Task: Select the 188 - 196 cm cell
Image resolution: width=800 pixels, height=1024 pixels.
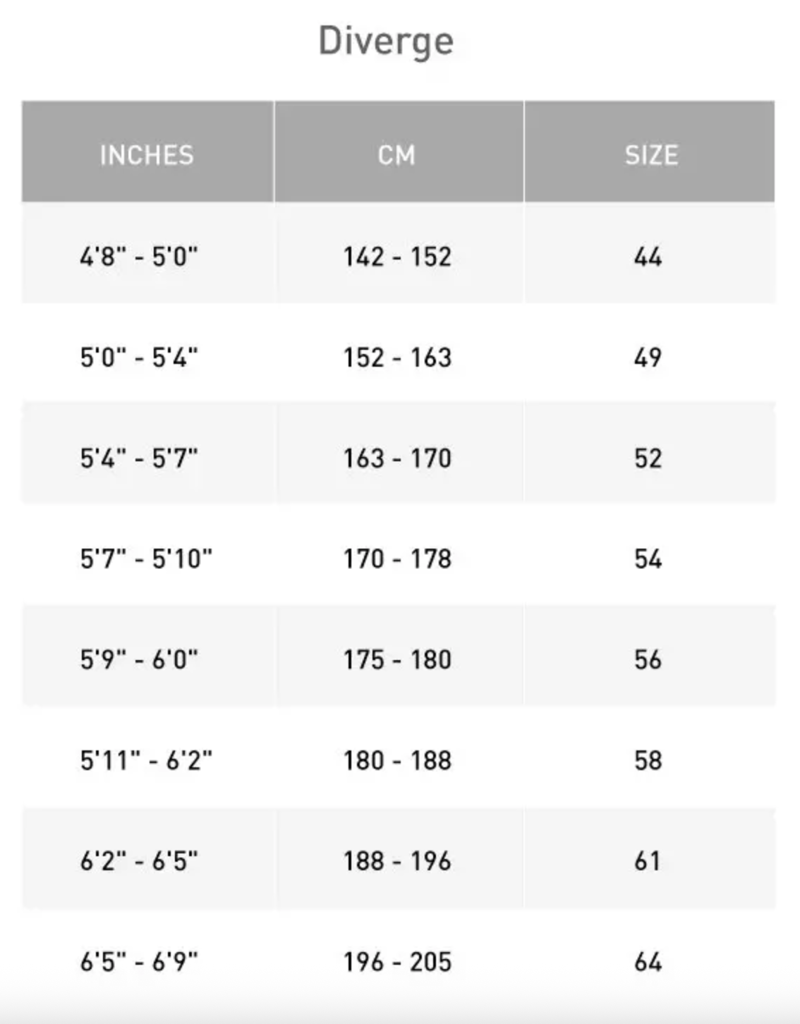Action: [397, 861]
